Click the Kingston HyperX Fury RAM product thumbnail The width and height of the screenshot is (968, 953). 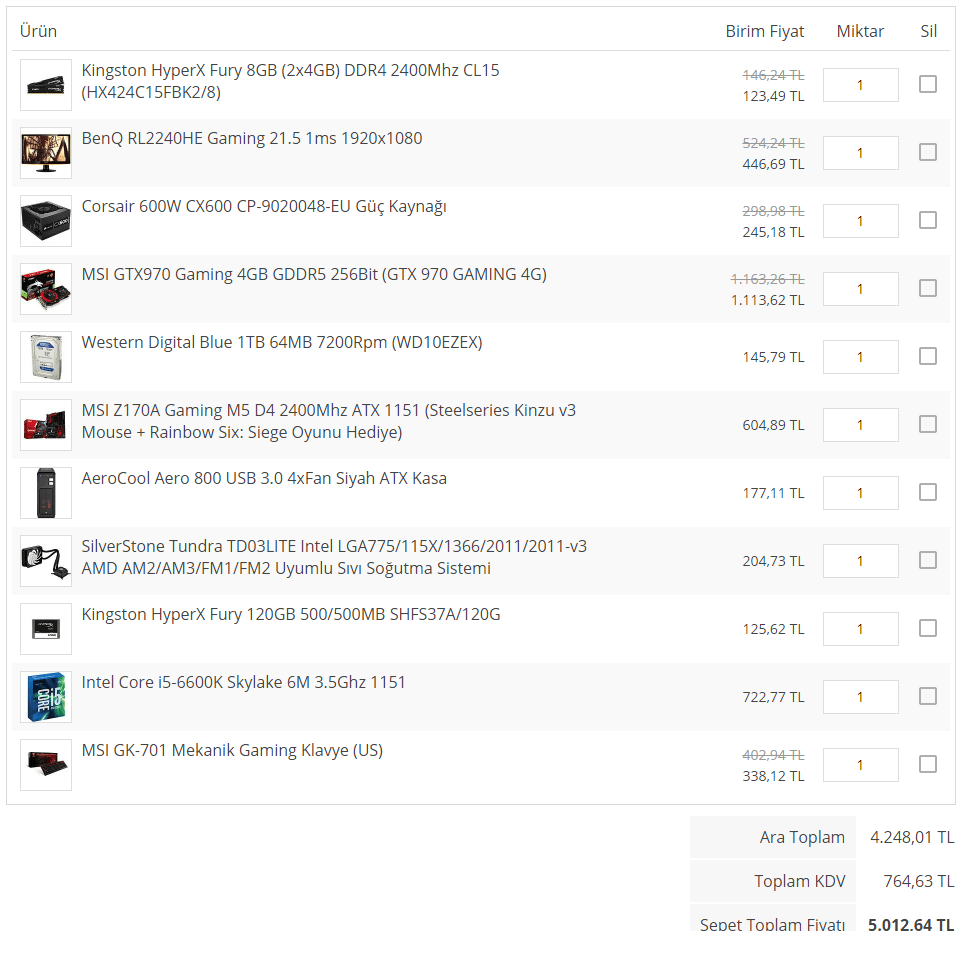tap(44, 84)
